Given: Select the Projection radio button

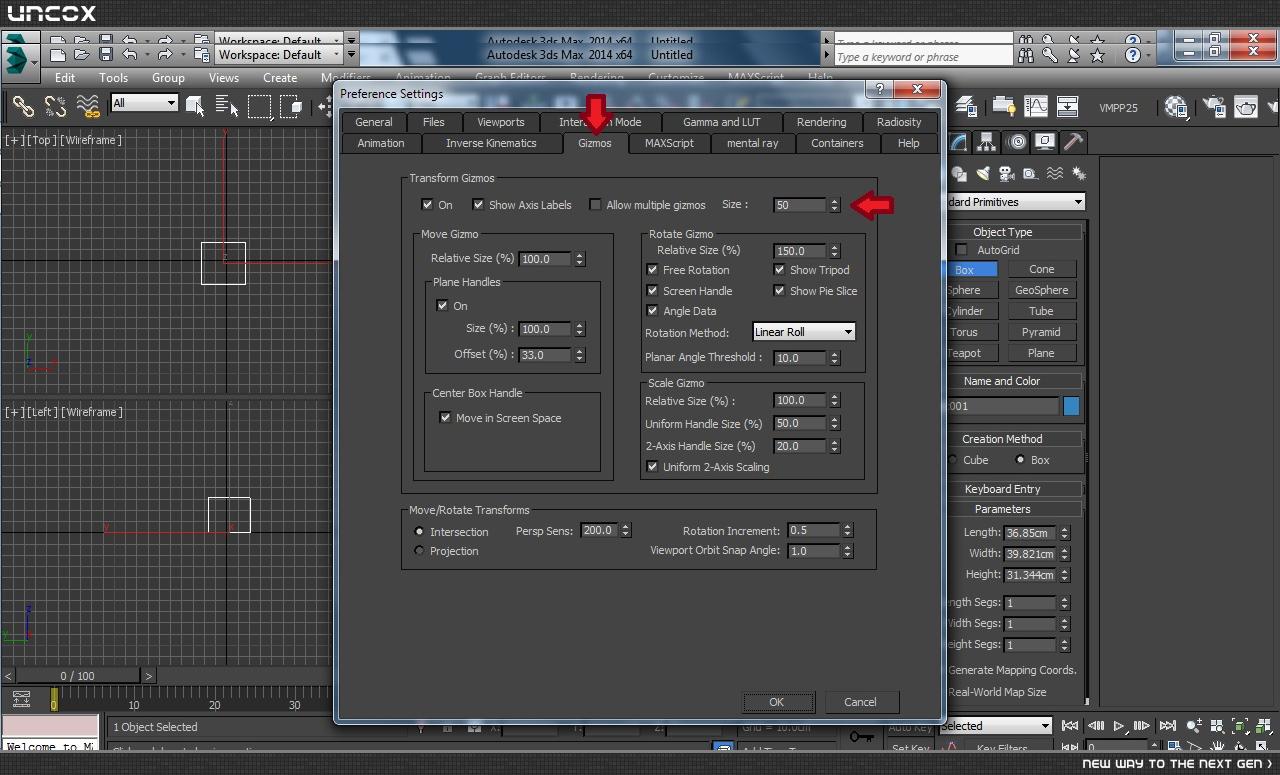Looking at the screenshot, I should [x=420, y=551].
